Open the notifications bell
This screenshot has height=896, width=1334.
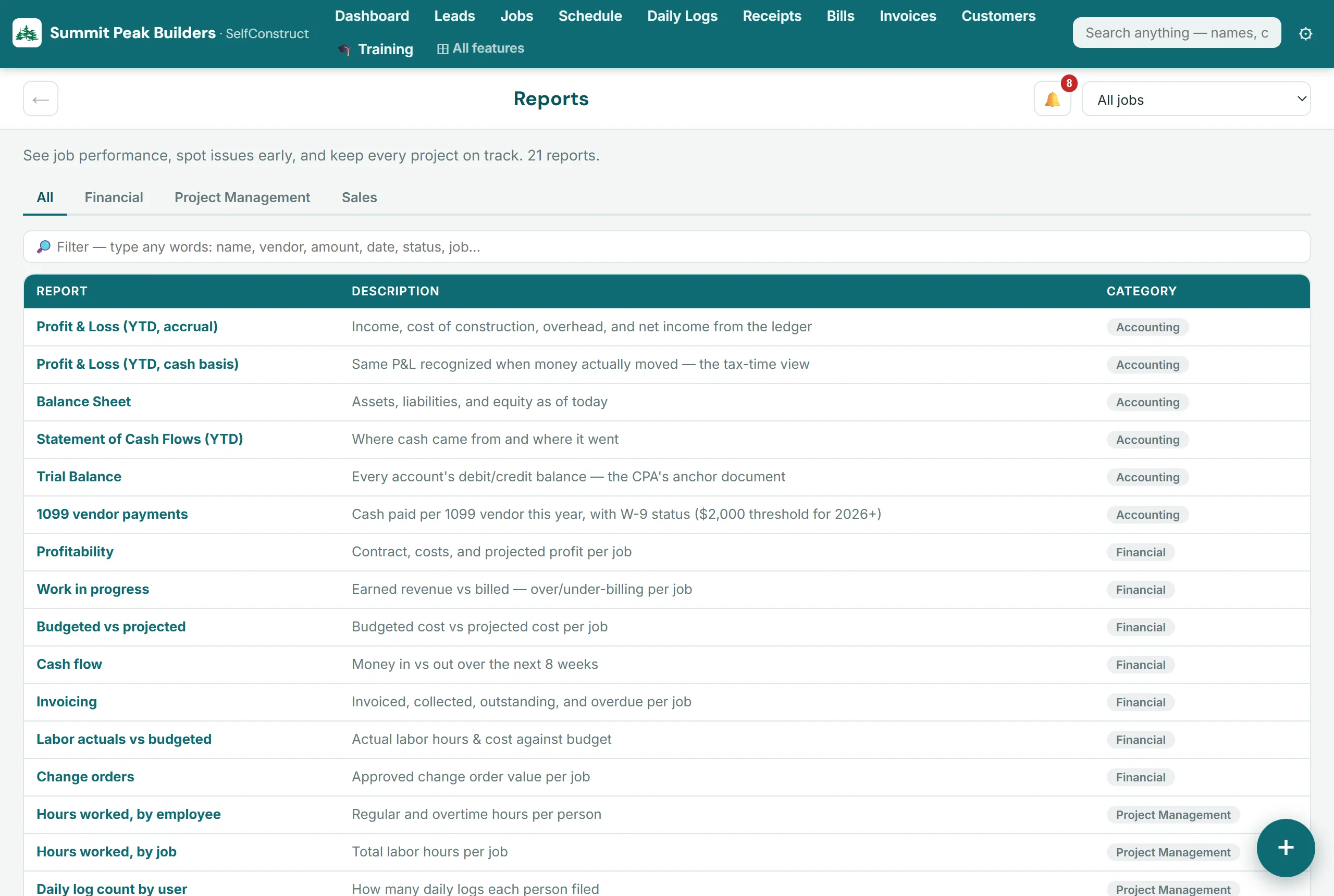[x=1052, y=99]
